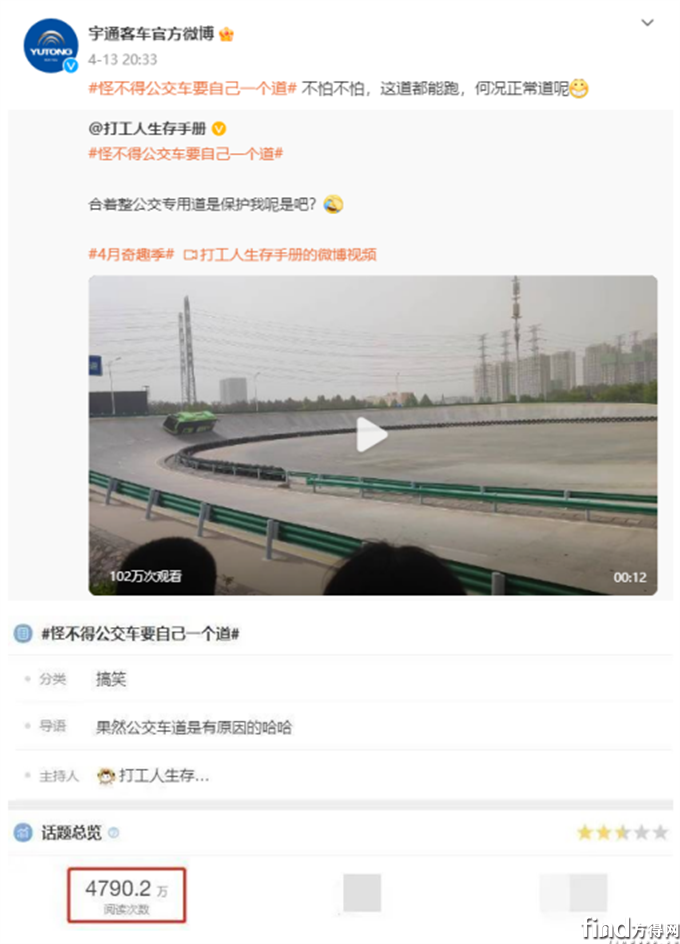The height and width of the screenshot is (944, 680).
Task: Click the host avatar icon beside 打工人生存
Action: pyautogui.click(x=106, y=776)
